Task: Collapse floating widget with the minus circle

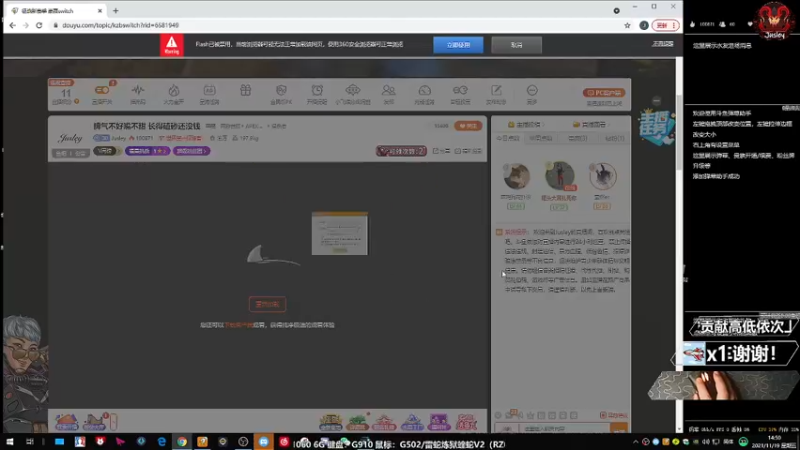Action: click(x=657, y=101)
